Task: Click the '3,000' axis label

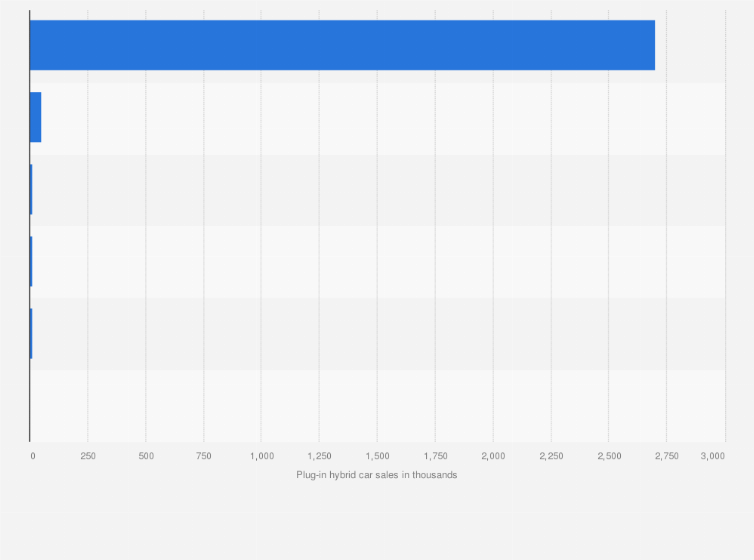Action: pos(713,456)
